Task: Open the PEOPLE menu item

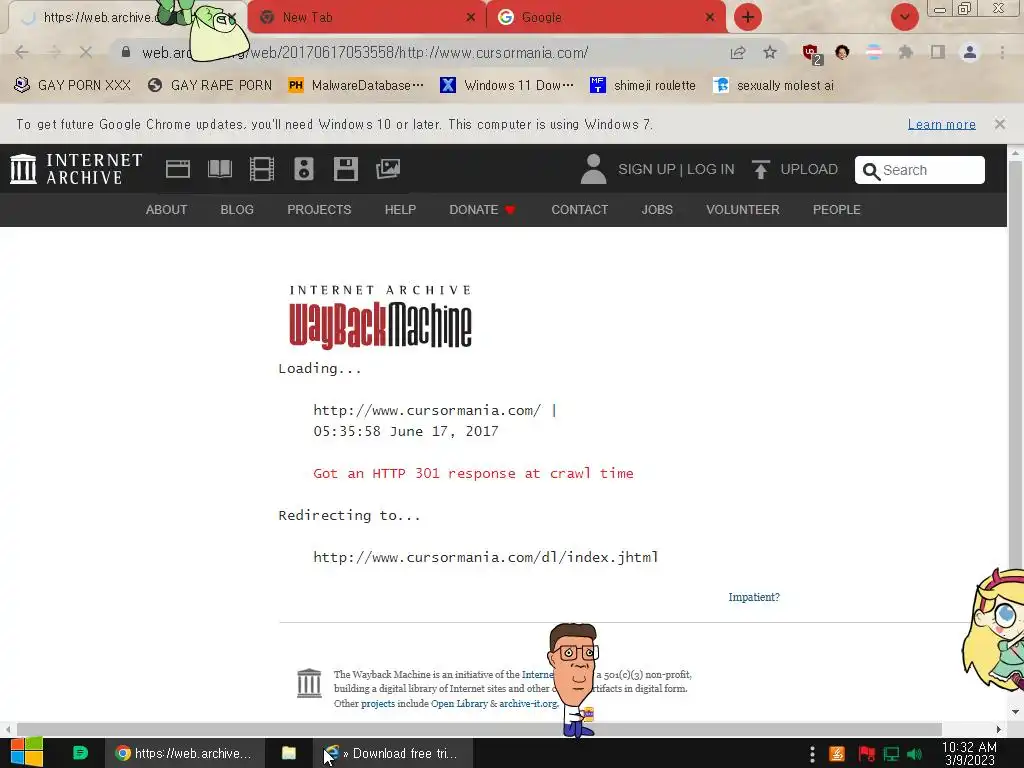Action: tap(837, 210)
